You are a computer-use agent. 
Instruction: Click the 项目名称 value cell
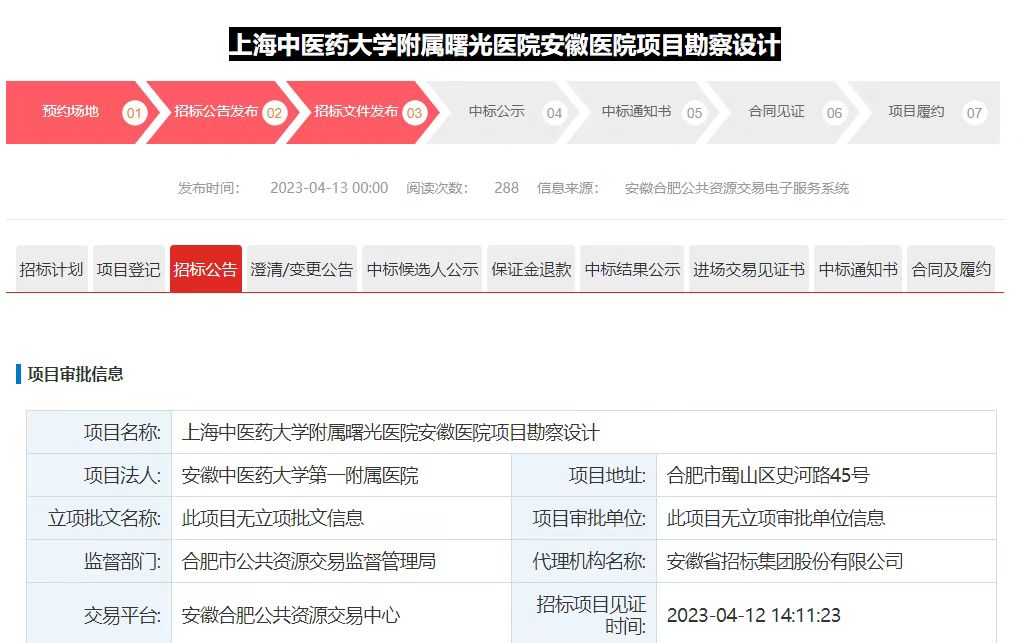[x=584, y=432]
